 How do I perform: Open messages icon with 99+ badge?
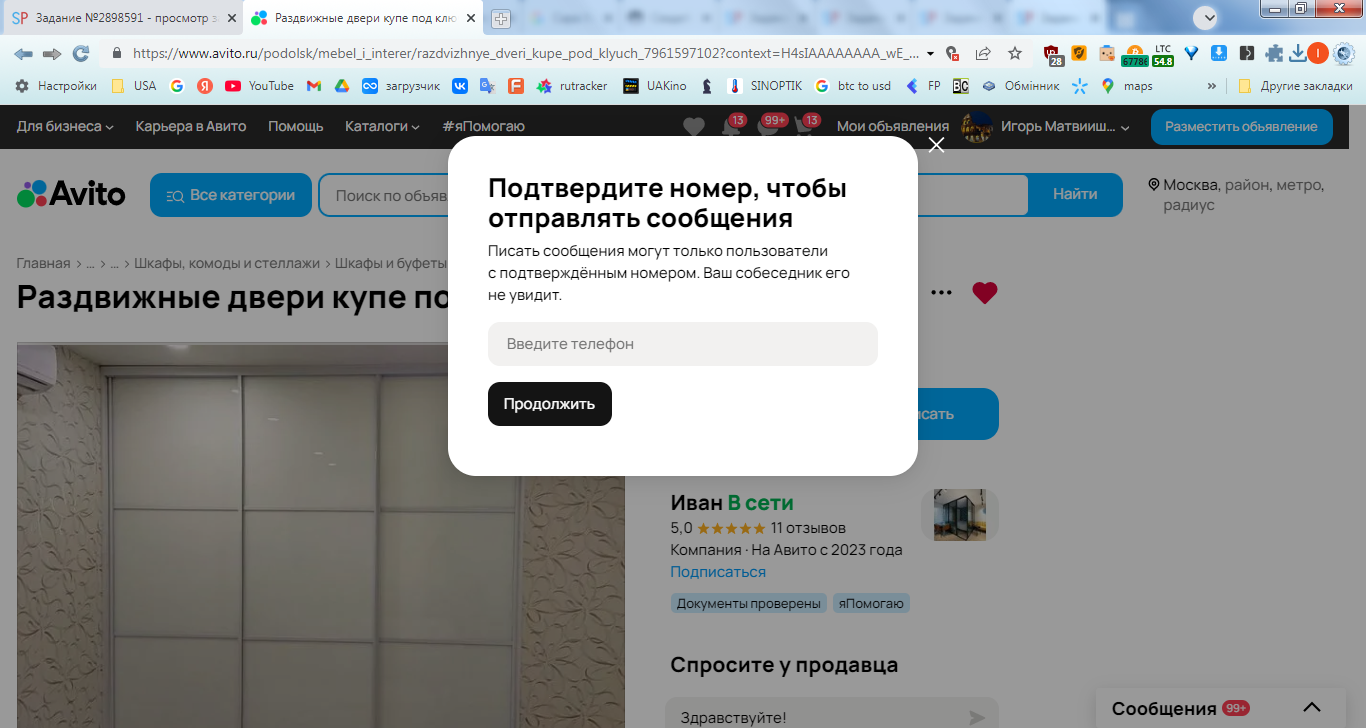(x=768, y=127)
